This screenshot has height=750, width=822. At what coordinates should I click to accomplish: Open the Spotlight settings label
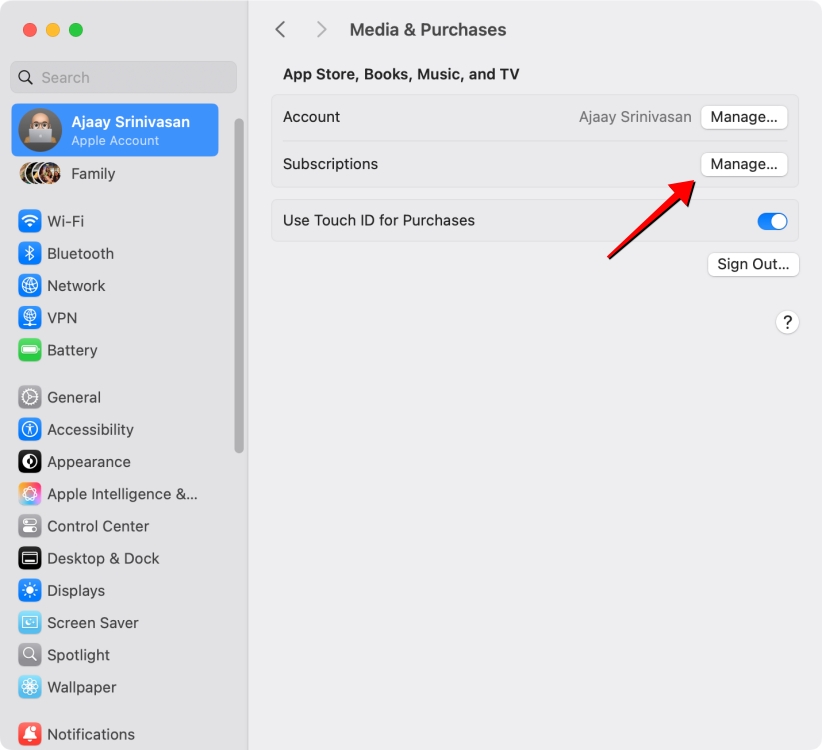tap(79, 655)
